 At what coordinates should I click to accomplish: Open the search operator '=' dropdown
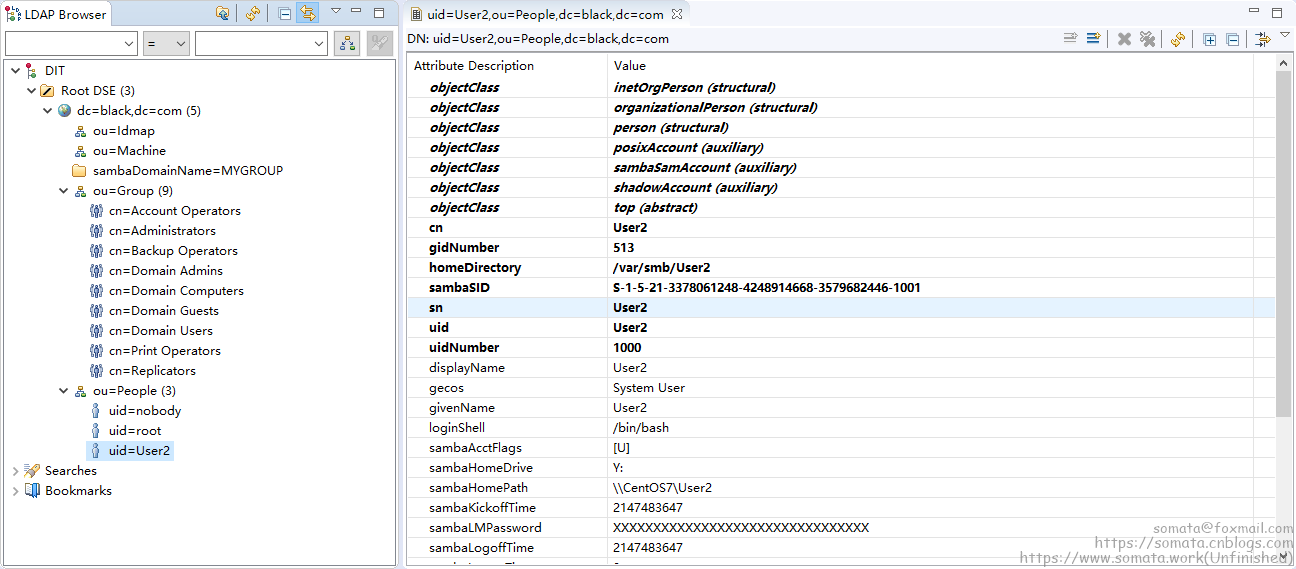[x=166, y=43]
